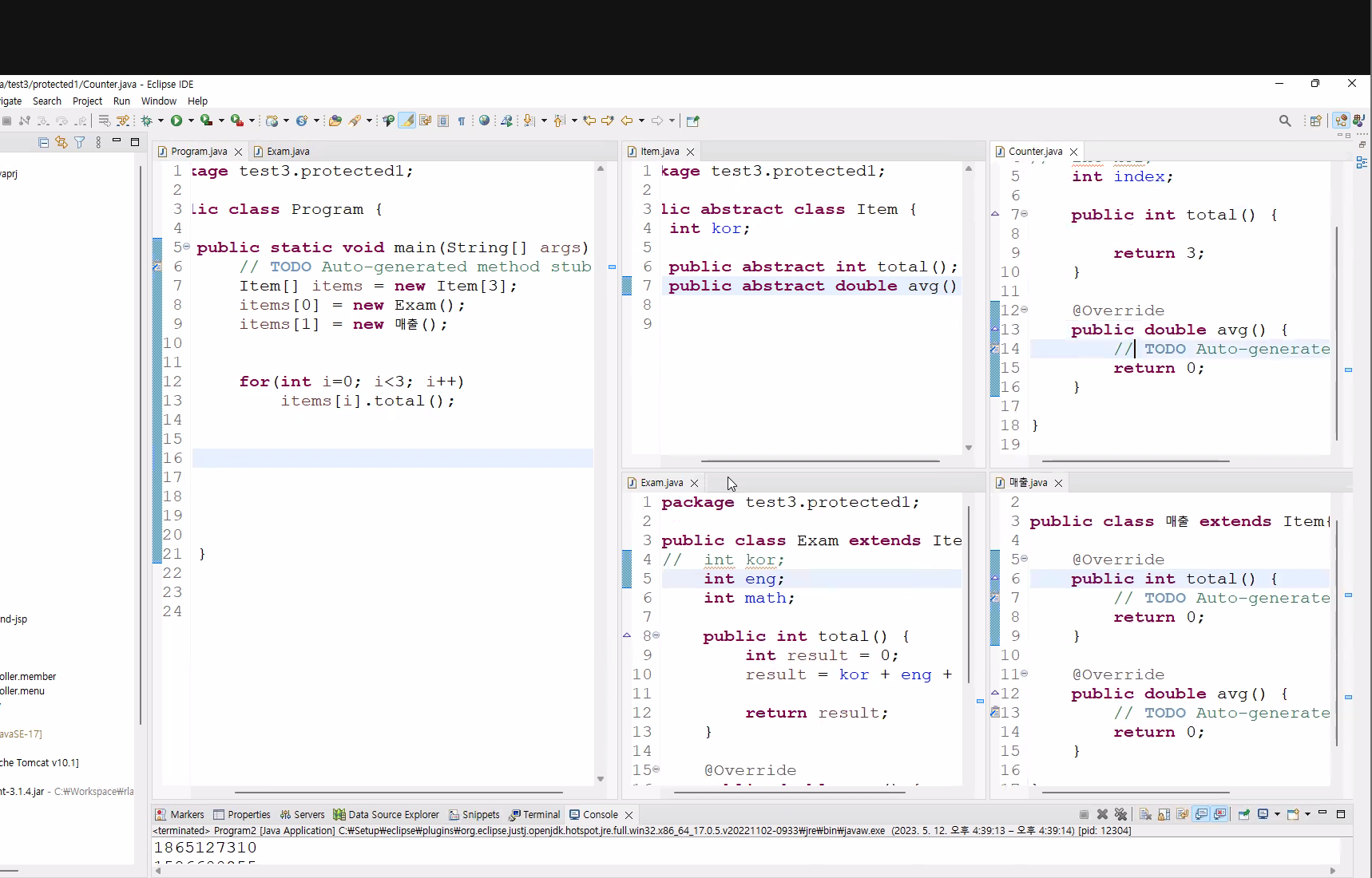Open the toolbar Search magnifier icon
Viewport: 1372px width, 878px height.
(1285, 121)
